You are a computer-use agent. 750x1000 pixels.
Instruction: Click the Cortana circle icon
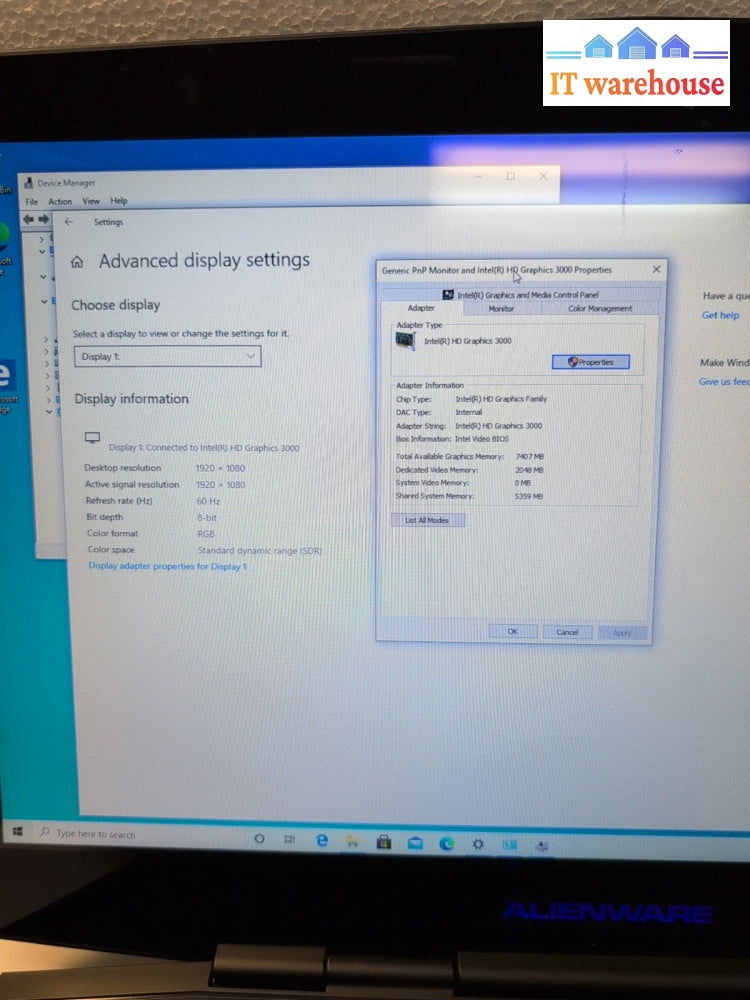coord(259,838)
